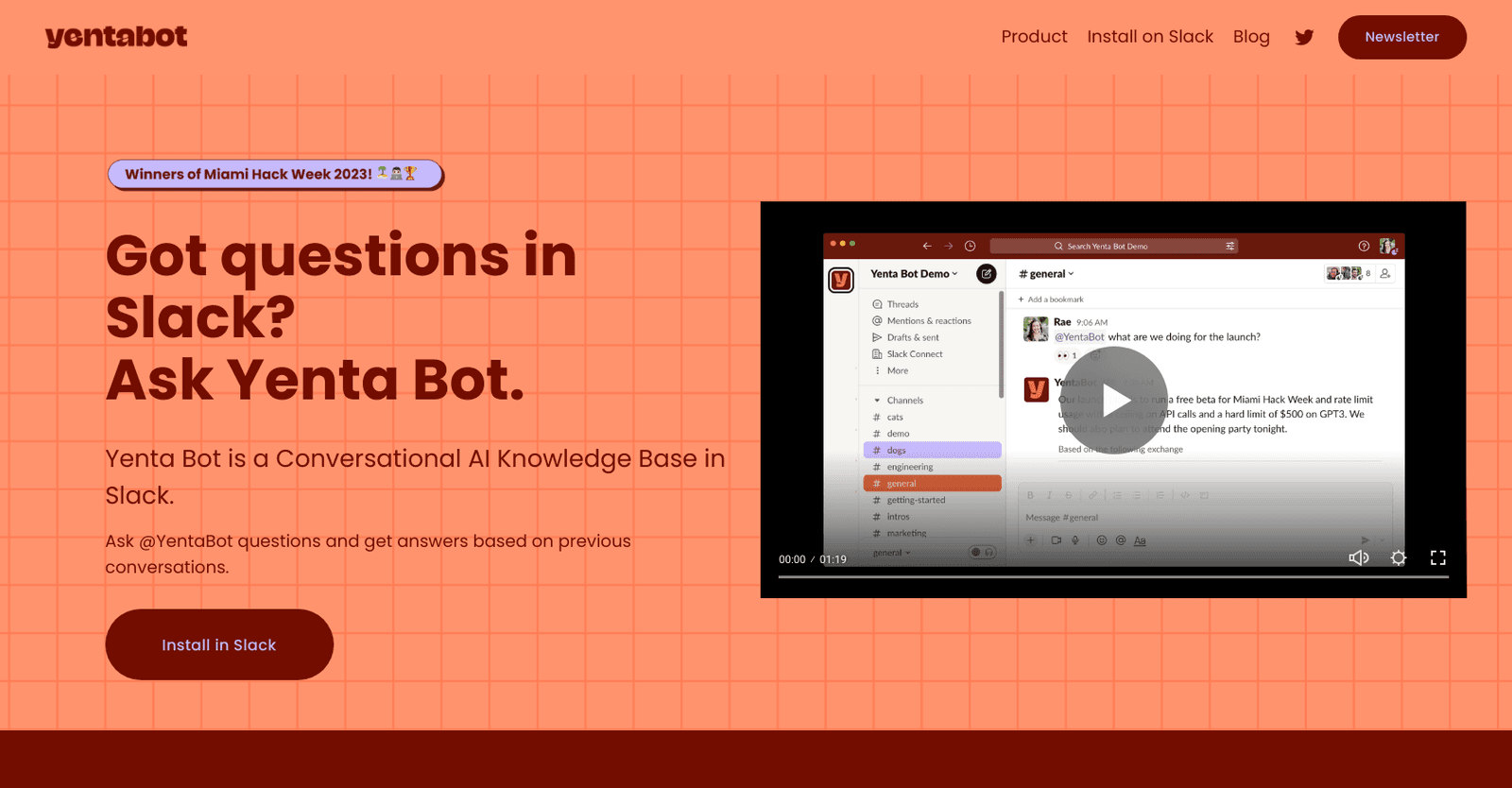Click the plus attach icon in composer
Viewport: 1512px width, 788px height.
click(1031, 540)
